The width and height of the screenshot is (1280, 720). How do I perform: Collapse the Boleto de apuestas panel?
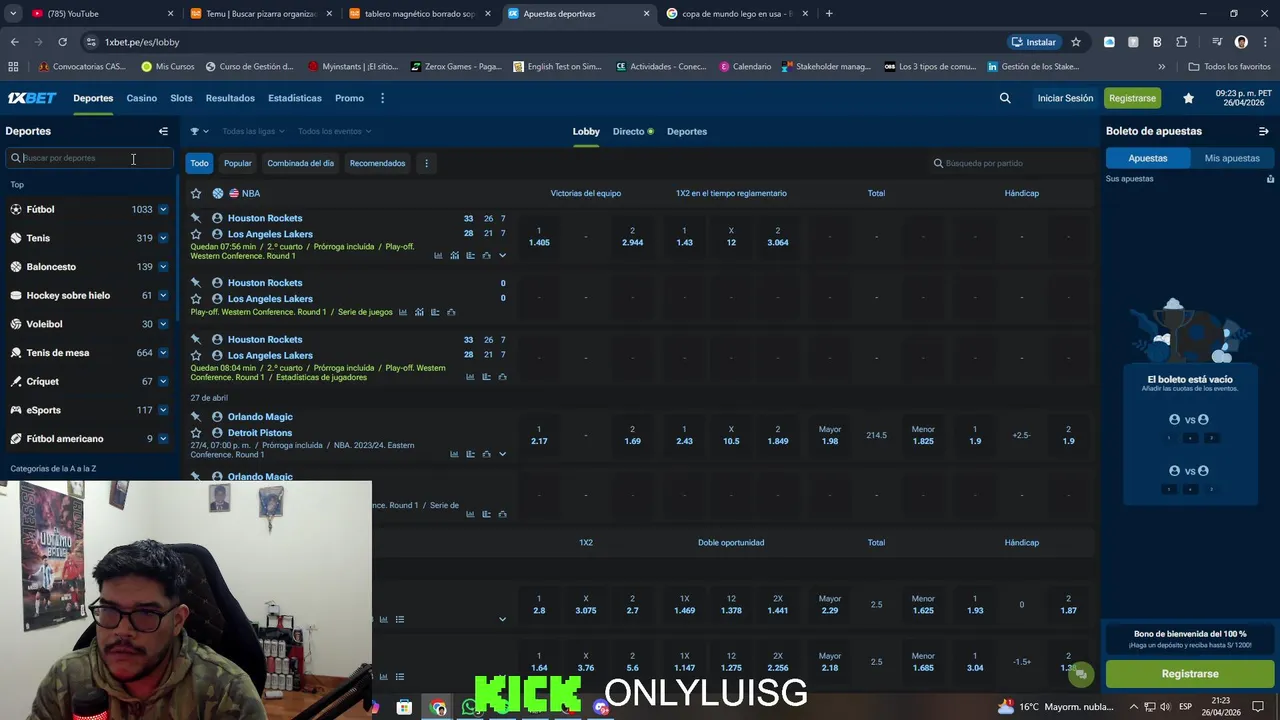coord(1263,131)
